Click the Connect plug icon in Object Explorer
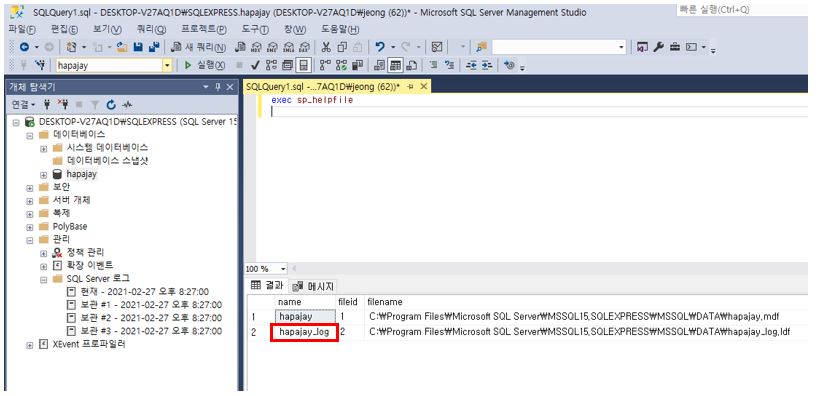The image size is (818, 396). [x=47, y=104]
